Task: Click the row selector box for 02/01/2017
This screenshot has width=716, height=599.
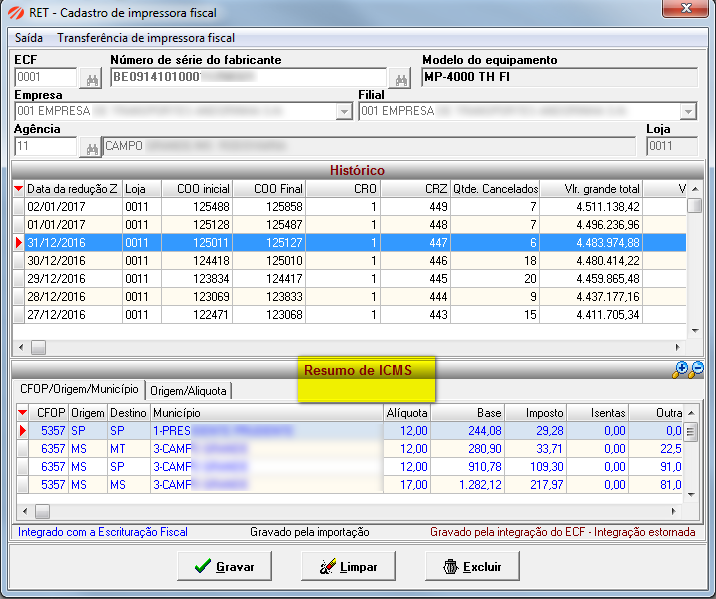Action: pos(19,207)
